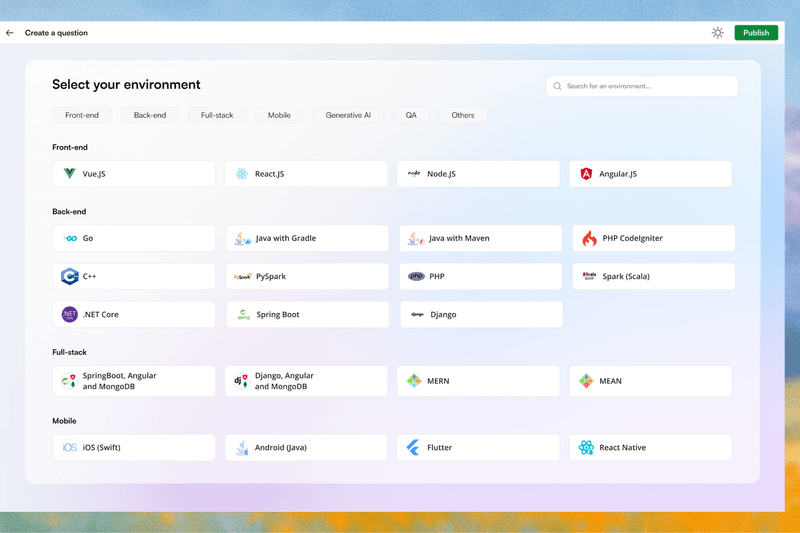Select the Spring Boot environment card
Screen dimensions: 800x533
[308, 314]
